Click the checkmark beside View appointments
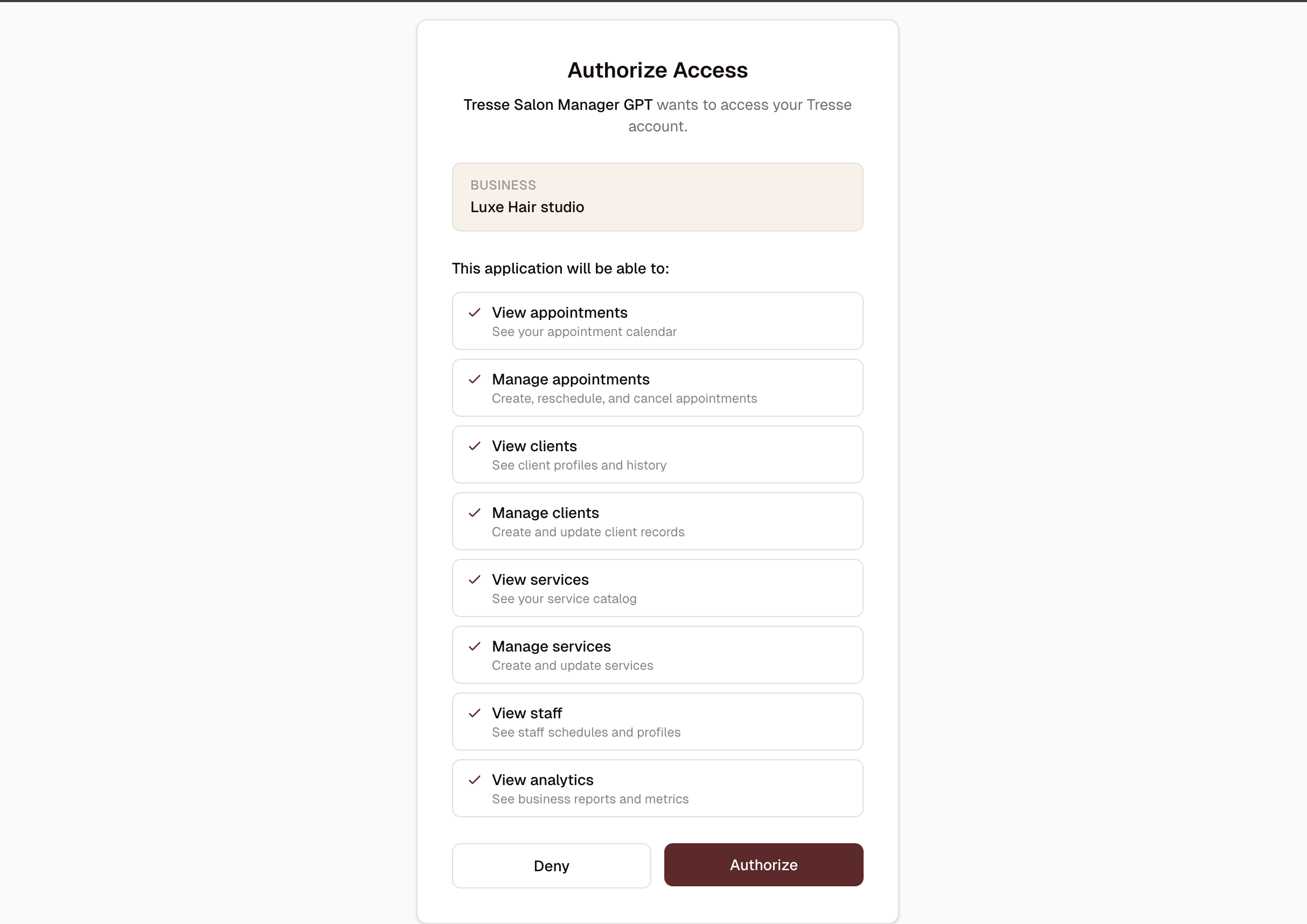1307x924 pixels. (x=475, y=312)
